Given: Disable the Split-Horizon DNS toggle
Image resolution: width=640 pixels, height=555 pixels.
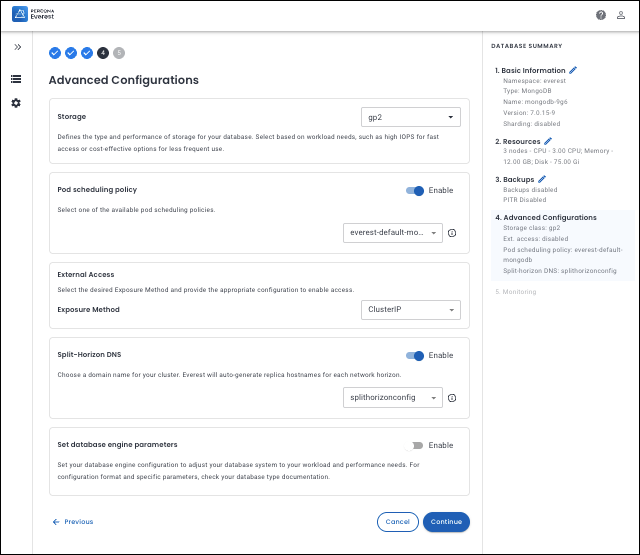Looking at the screenshot, I should coord(414,355).
